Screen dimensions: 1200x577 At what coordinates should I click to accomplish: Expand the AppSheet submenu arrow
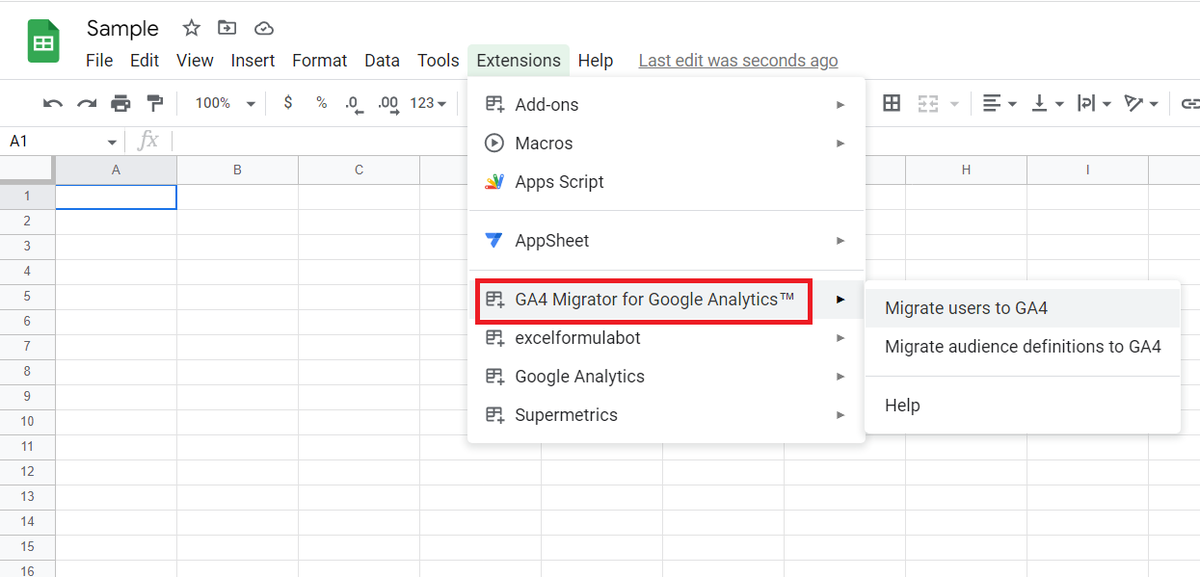(841, 241)
